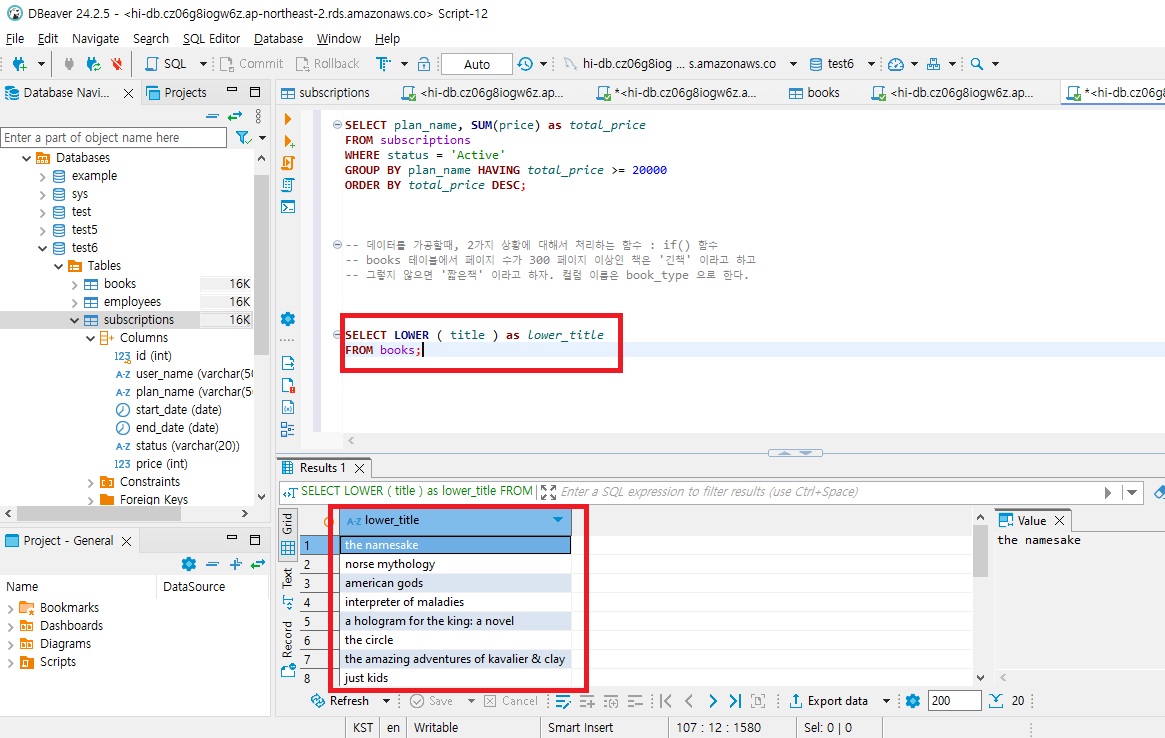Expand the sys database node
The image size is (1165, 738).
click(42, 194)
